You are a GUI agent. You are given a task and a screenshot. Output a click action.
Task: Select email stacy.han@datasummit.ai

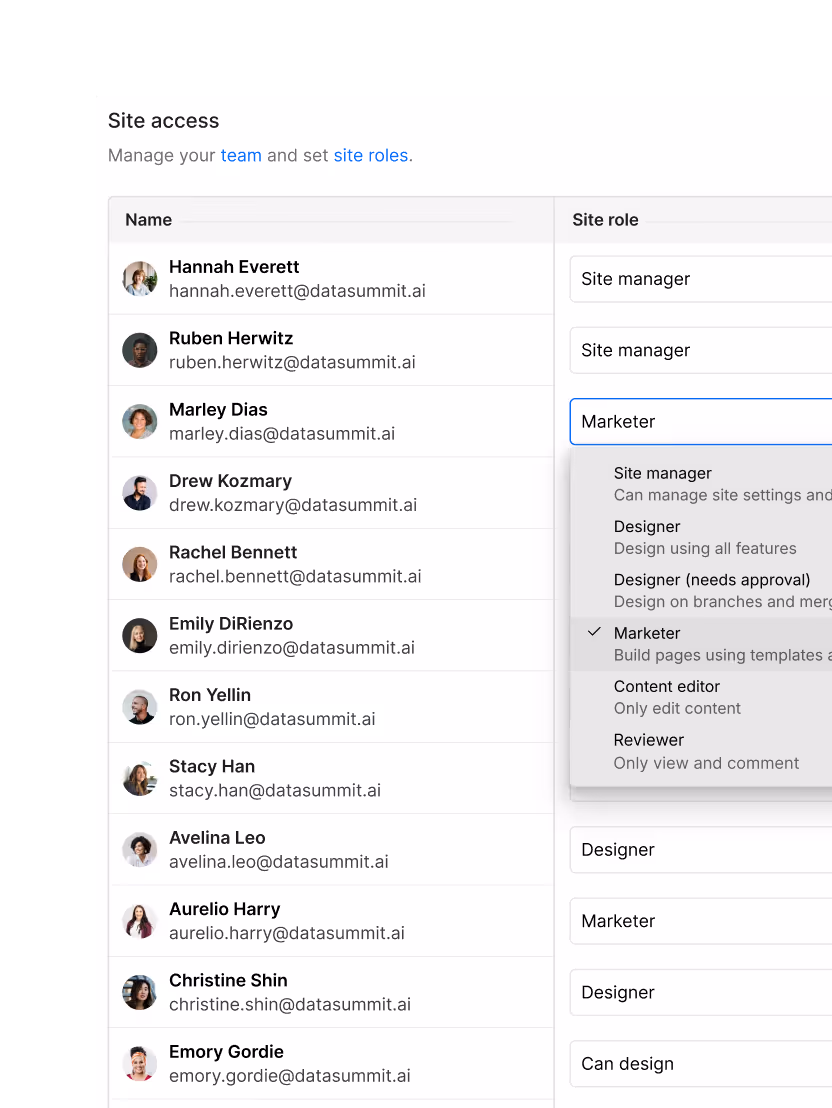coord(275,791)
